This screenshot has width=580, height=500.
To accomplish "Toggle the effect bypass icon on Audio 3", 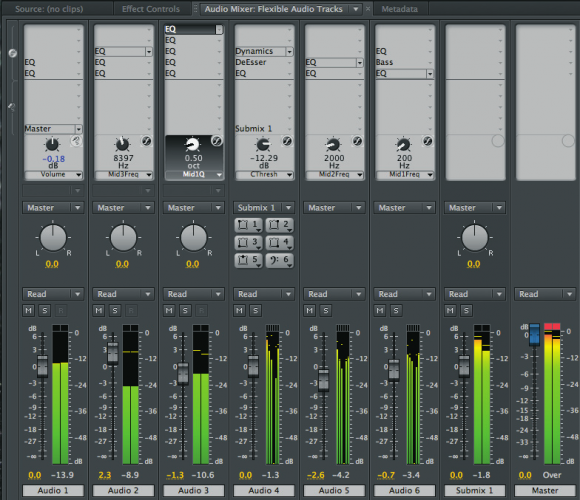I will [216, 141].
